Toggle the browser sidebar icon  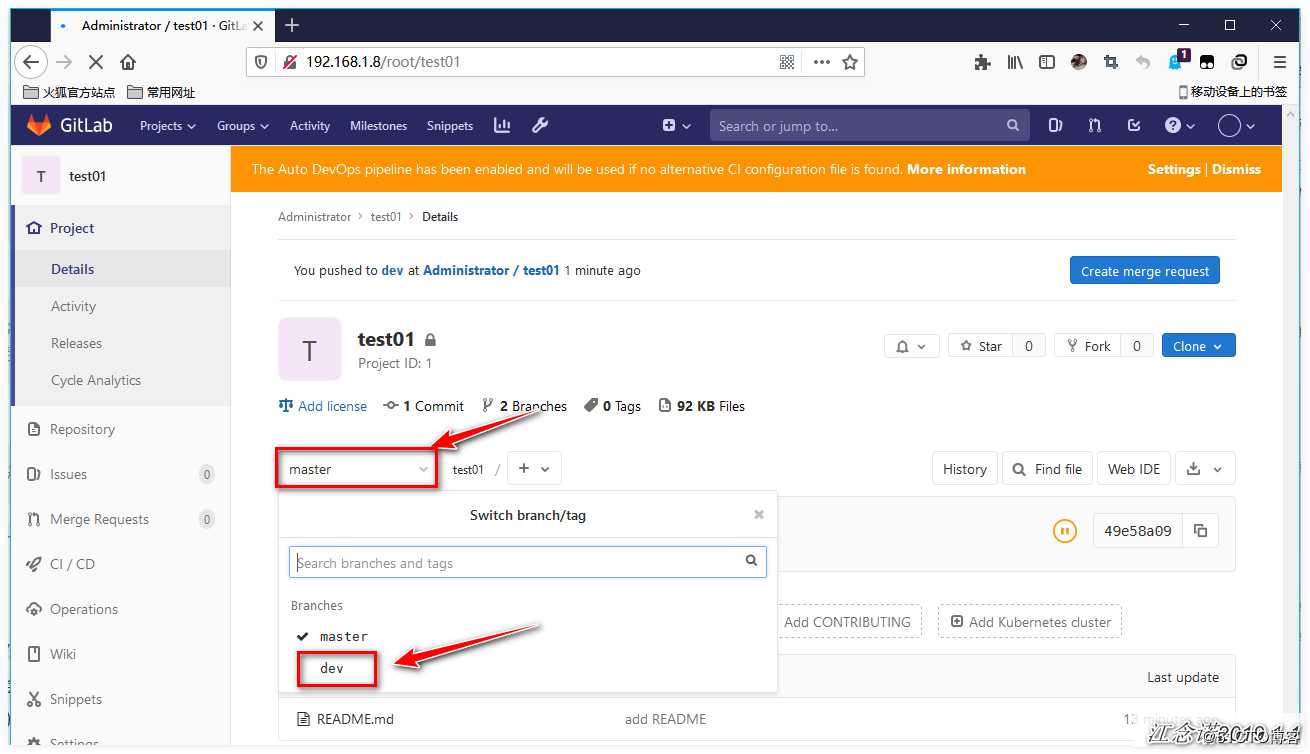tap(1047, 62)
